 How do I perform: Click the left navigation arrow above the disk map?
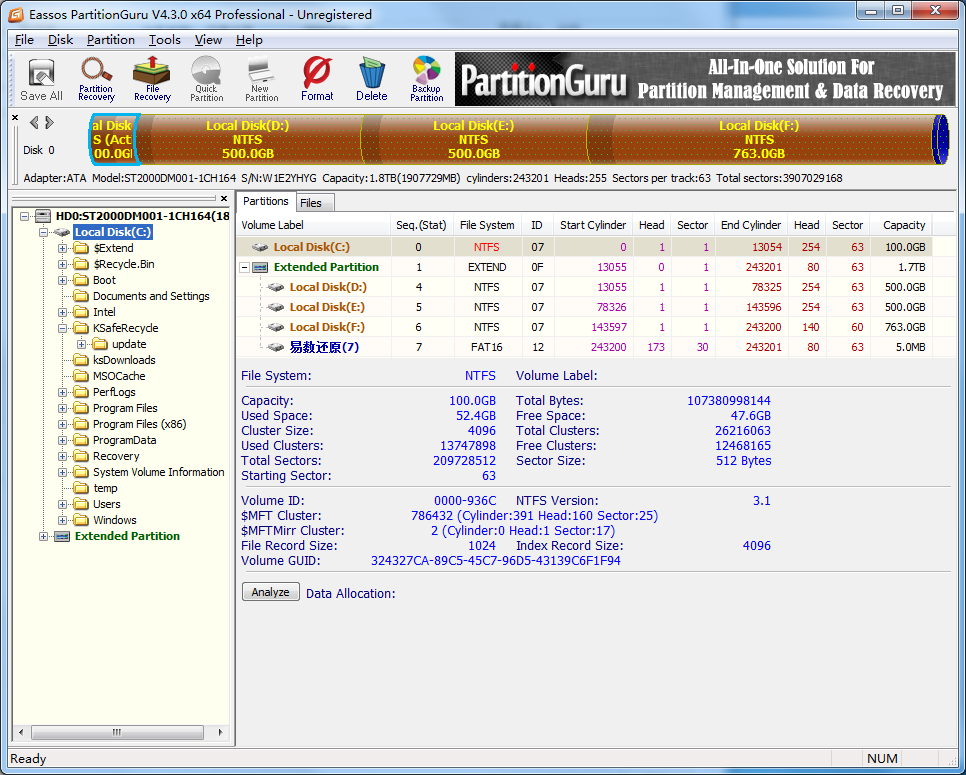click(34, 121)
